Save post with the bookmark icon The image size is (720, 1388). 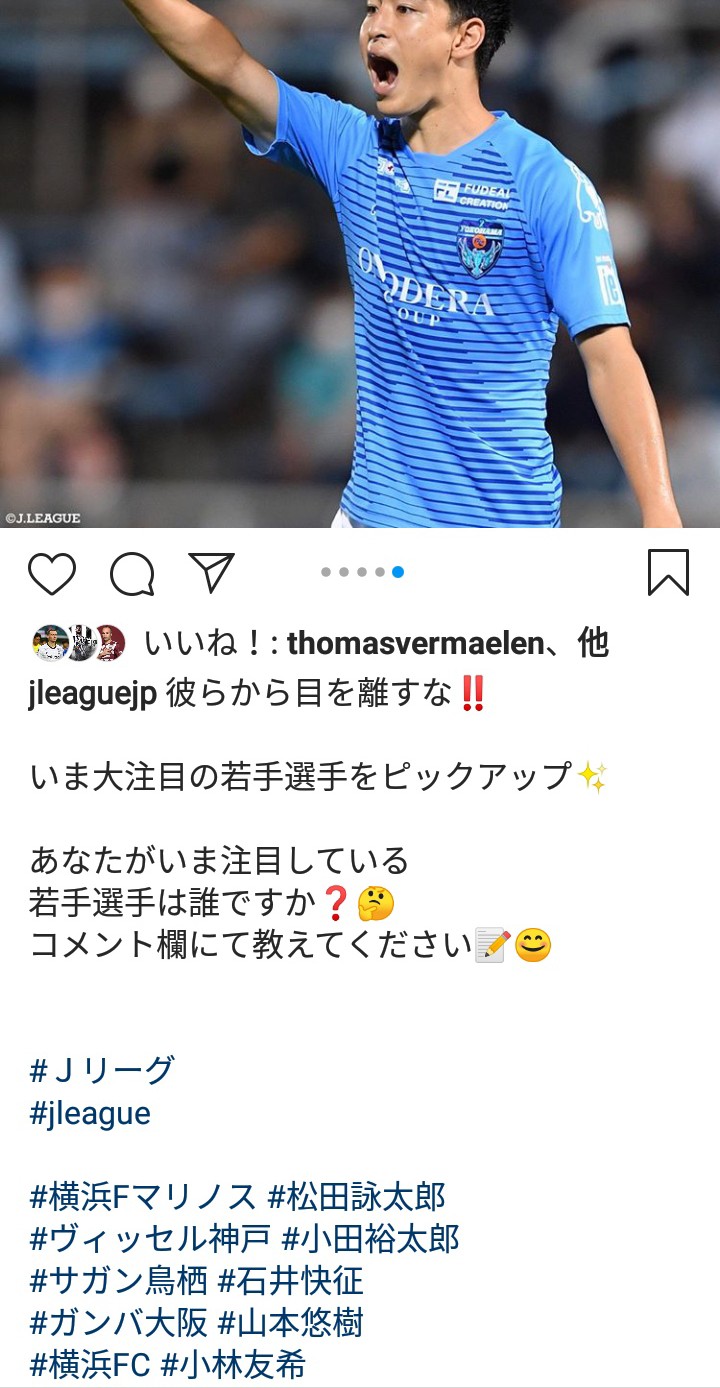tap(668, 573)
